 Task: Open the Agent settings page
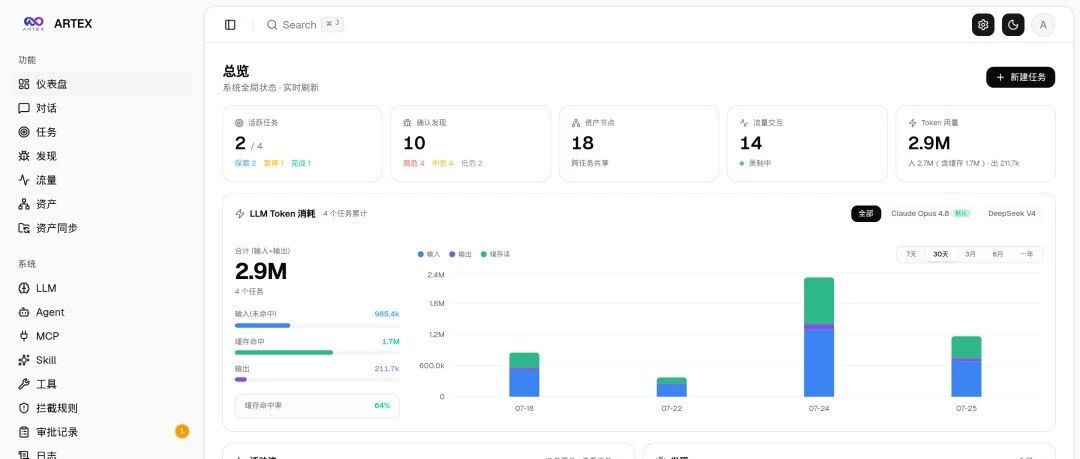pos(104,312)
